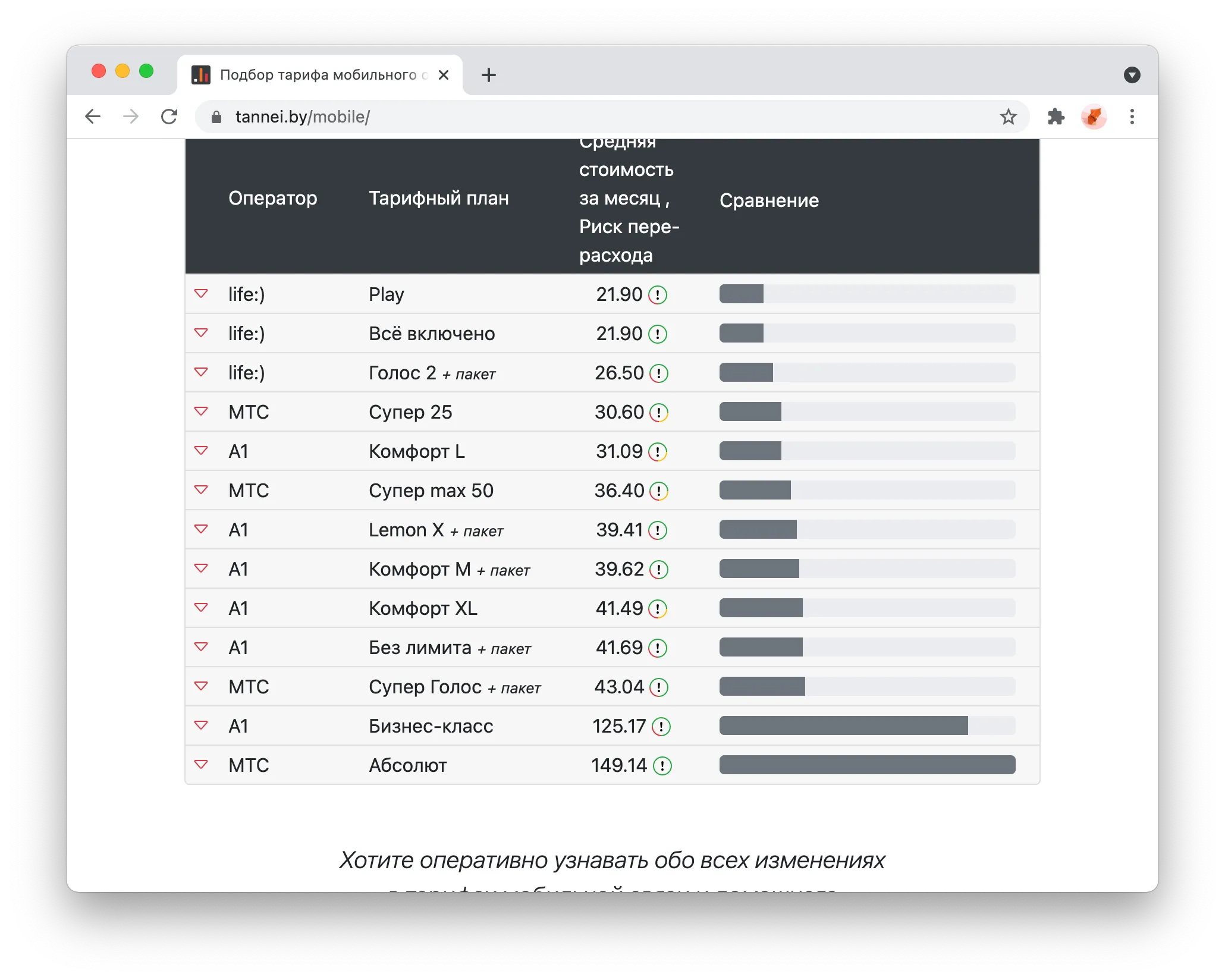The image size is (1225, 980).
Task: Click the Сравнение column header
Action: pos(769,200)
